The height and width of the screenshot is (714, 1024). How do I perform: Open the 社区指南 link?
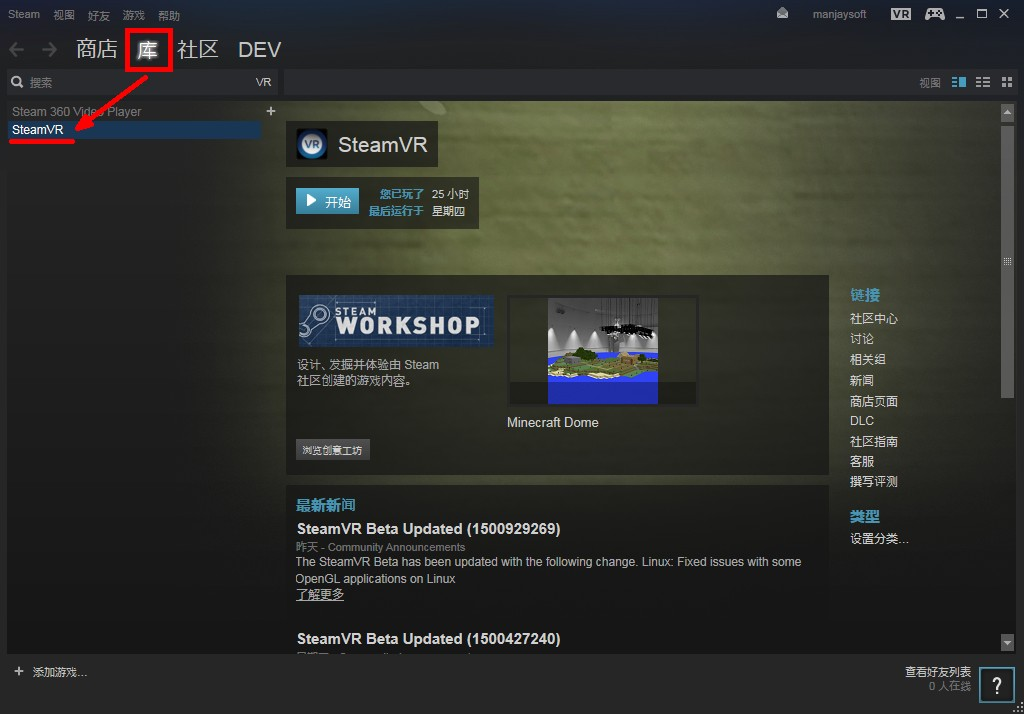point(873,442)
